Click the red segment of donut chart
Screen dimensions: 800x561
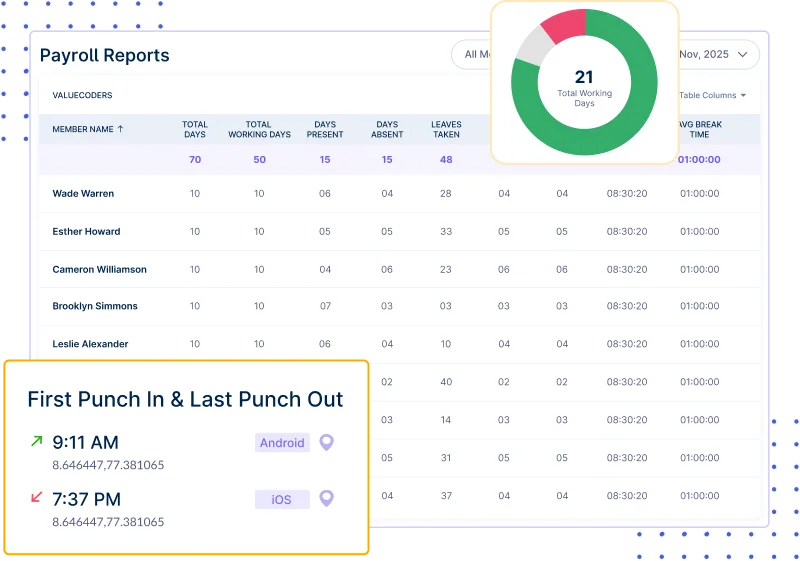[x=562, y=26]
